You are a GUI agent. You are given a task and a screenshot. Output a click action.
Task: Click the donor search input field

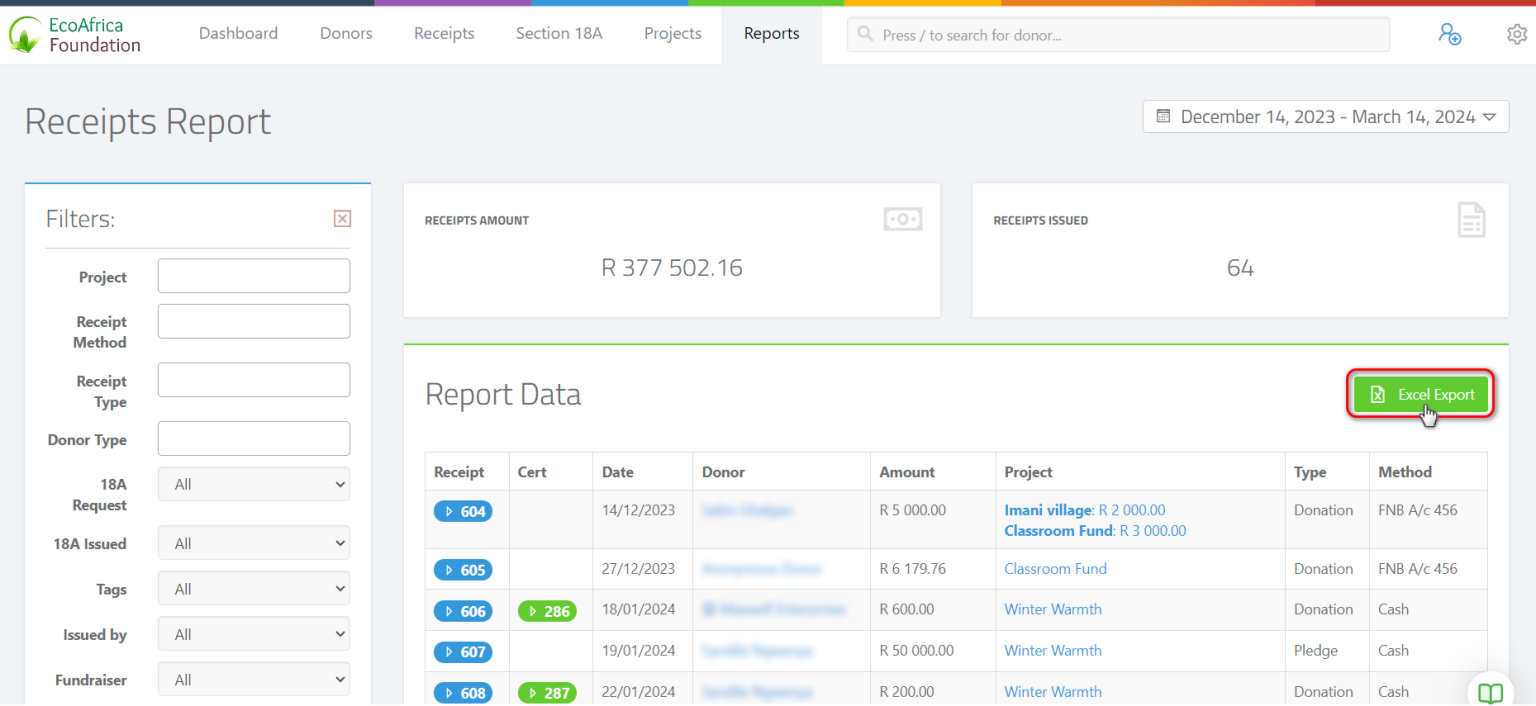(1100, 33)
